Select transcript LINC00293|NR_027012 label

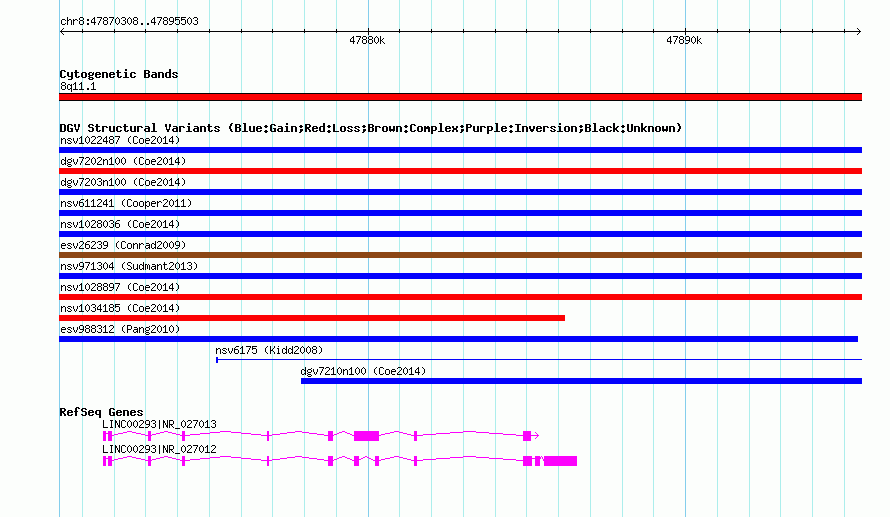(159, 449)
